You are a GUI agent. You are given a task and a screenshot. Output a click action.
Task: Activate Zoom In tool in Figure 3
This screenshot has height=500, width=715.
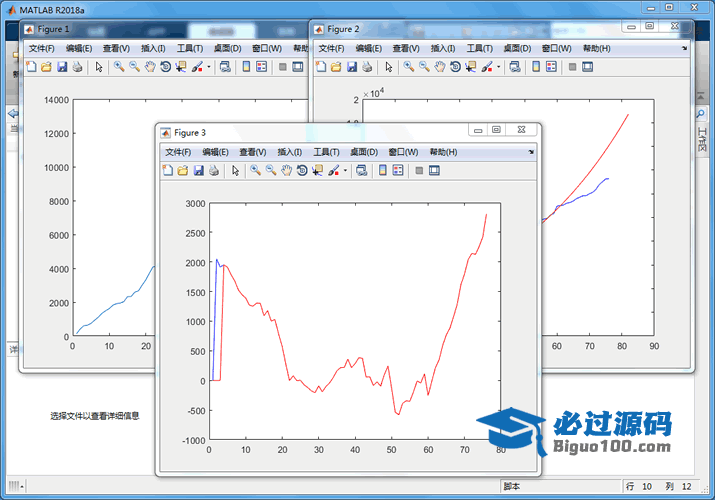tap(255, 170)
